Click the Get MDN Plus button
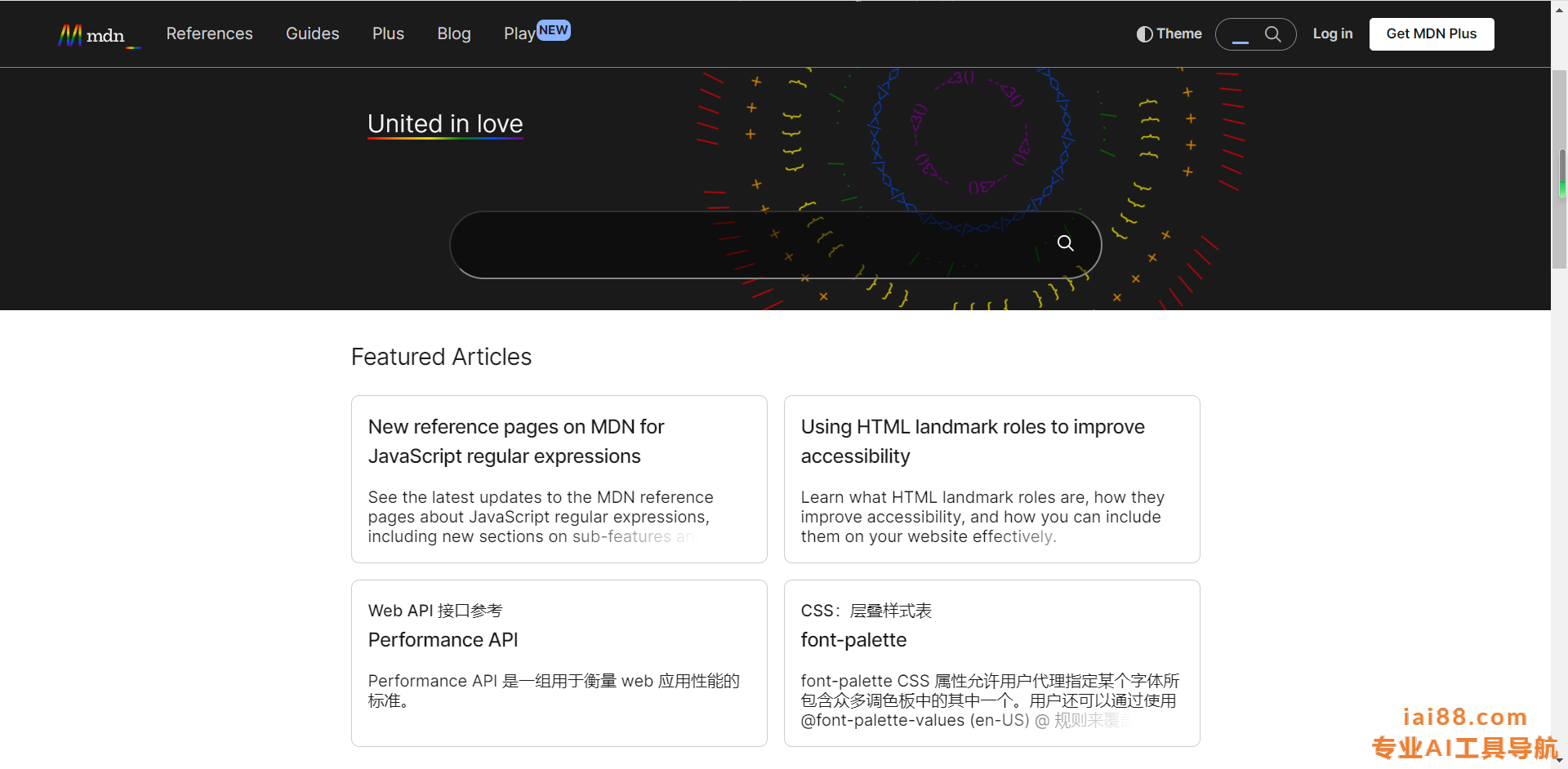1568x769 pixels. point(1432,34)
